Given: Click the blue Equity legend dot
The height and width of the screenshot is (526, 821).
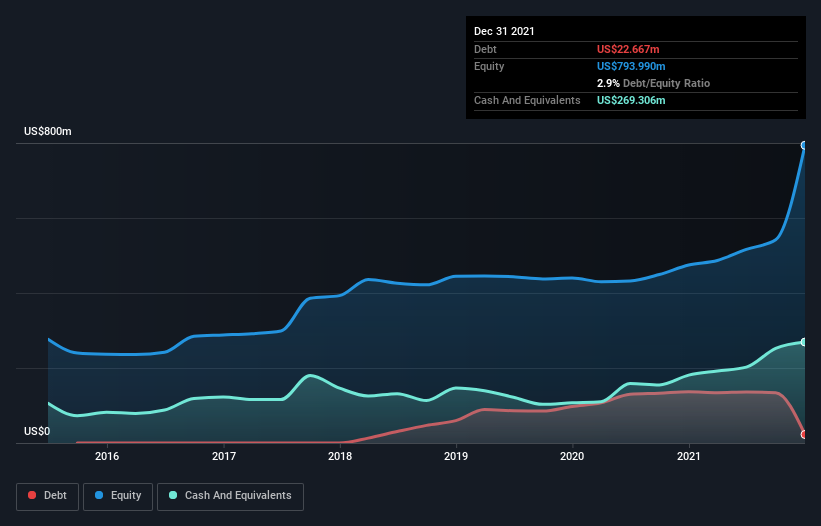Looking at the screenshot, I should (x=98, y=495).
